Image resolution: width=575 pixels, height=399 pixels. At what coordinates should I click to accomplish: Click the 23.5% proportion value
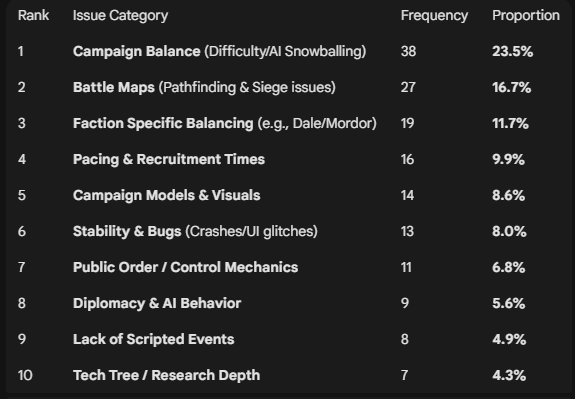click(x=512, y=51)
